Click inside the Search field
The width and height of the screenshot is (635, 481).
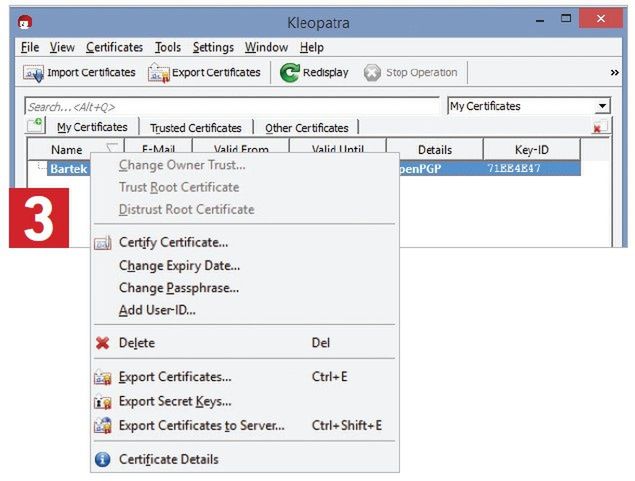click(232, 106)
